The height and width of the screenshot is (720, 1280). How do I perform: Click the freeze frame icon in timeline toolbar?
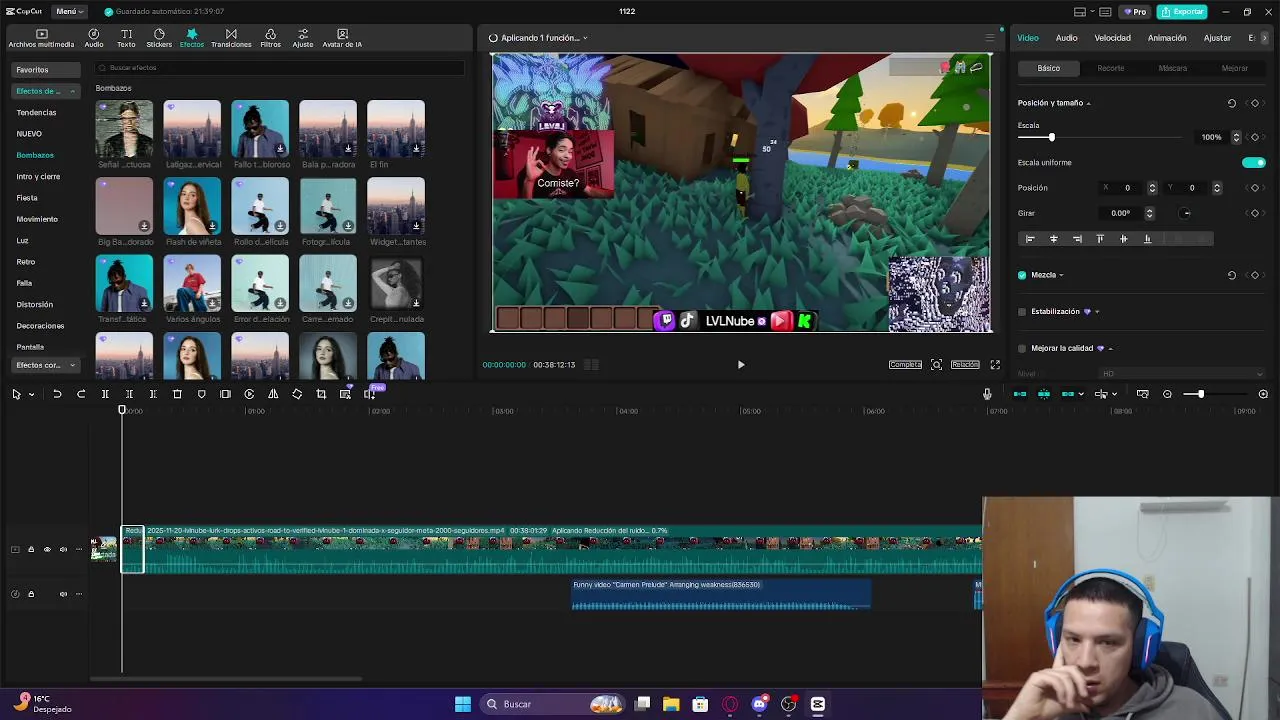pos(225,394)
